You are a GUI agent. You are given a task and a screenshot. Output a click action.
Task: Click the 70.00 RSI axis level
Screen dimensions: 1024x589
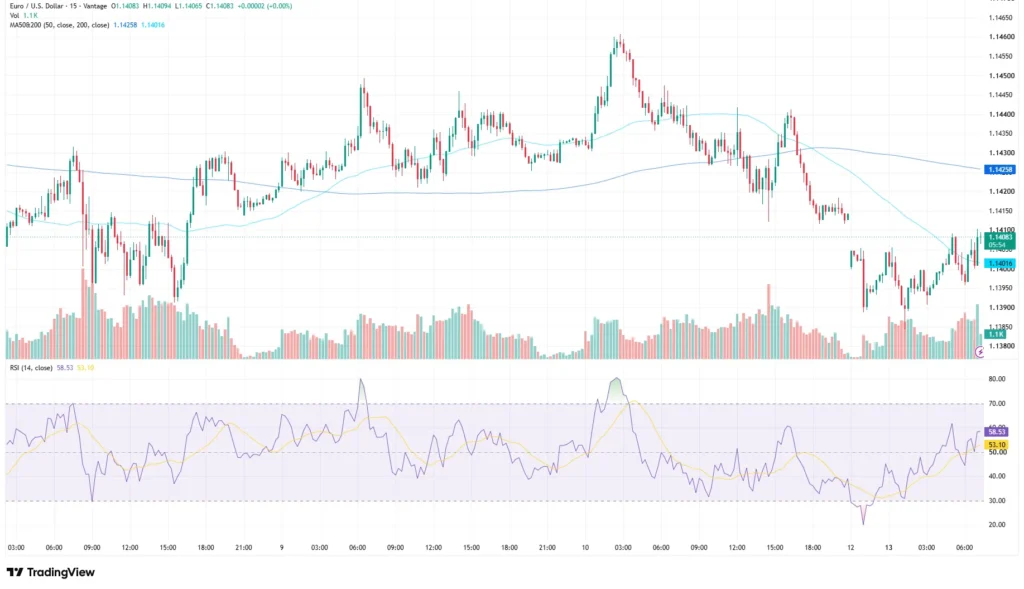997,404
